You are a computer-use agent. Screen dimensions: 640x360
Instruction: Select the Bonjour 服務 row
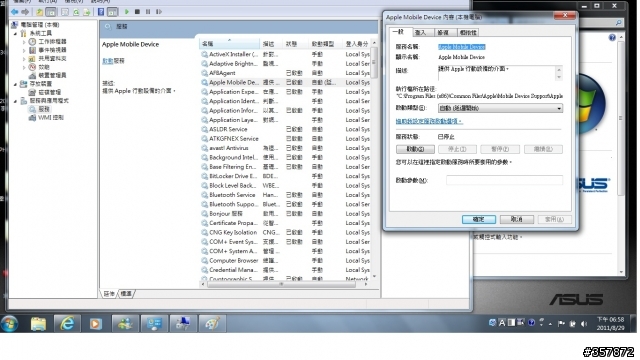(x=285, y=213)
